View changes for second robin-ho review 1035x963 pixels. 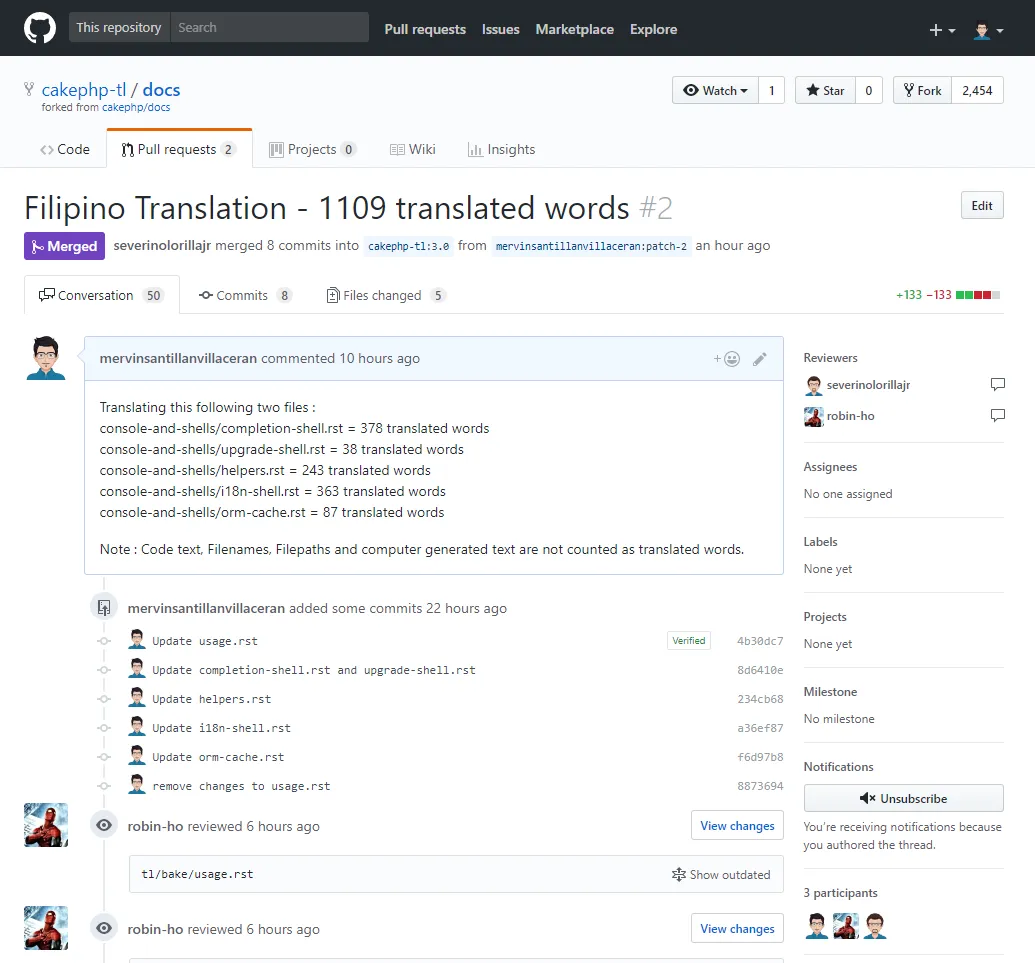coord(737,929)
